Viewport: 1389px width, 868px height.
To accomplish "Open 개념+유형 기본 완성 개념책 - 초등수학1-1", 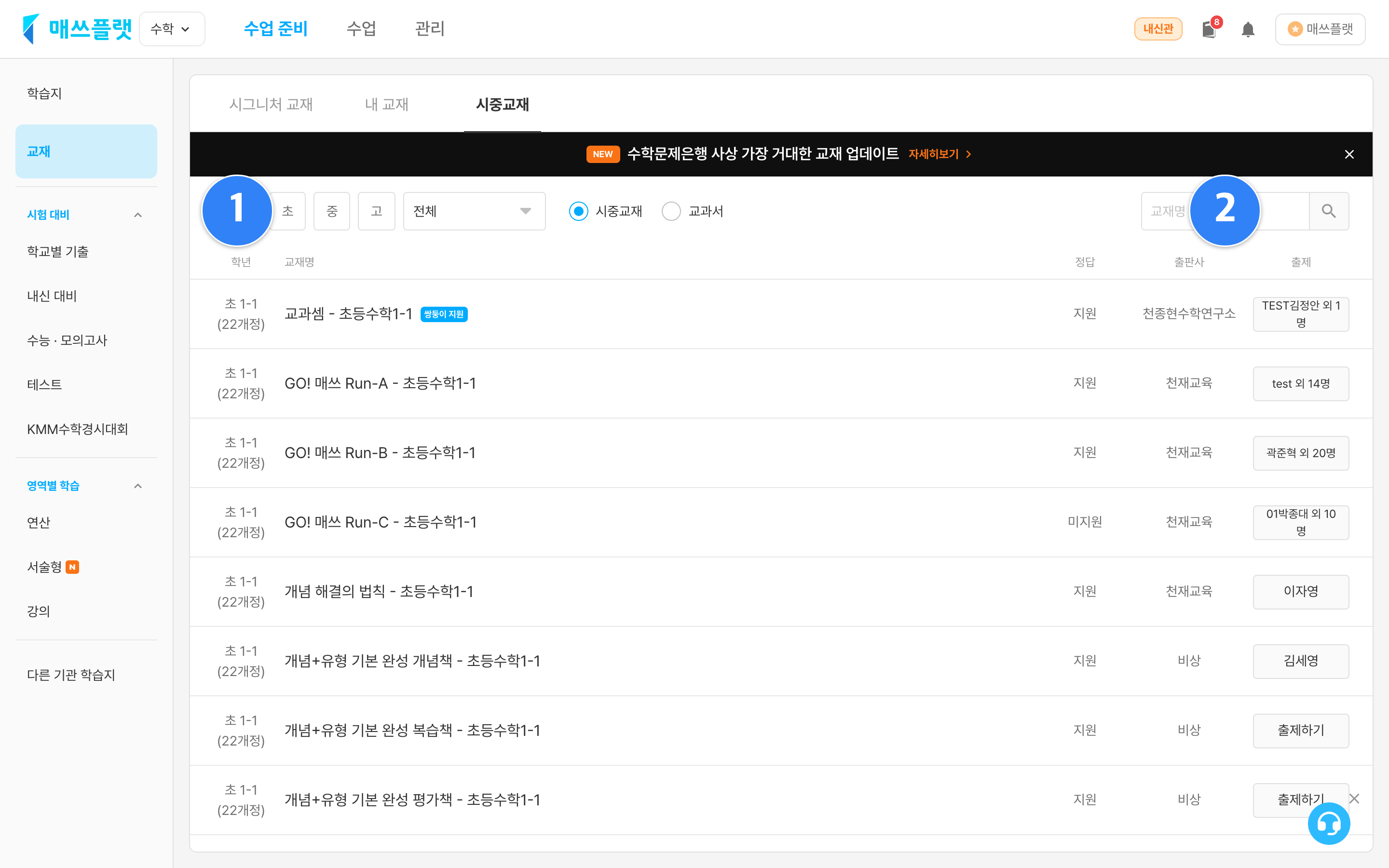I will (x=412, y=661).
